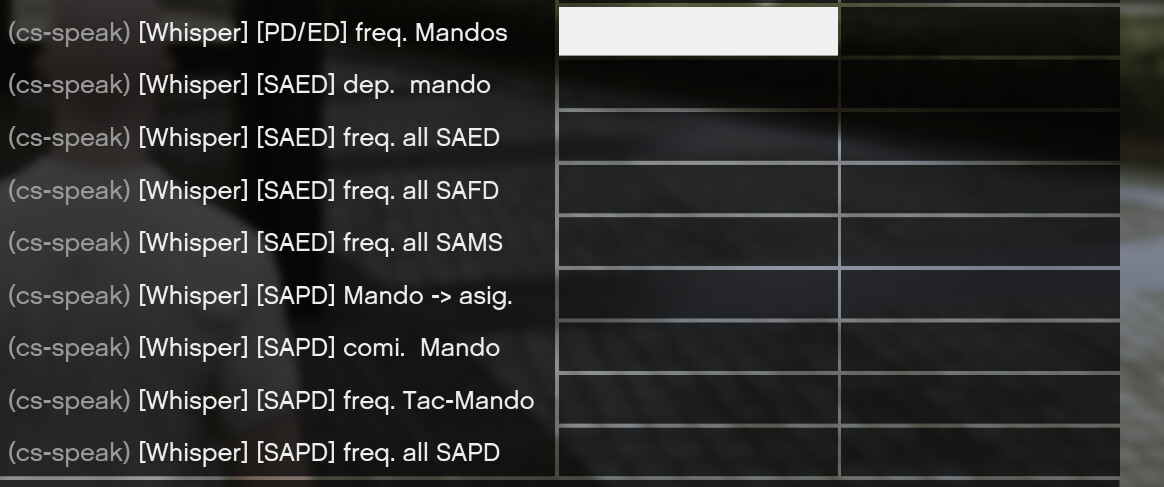The height and width of the screenshot is (487, 1164).
Task: Choose secondary key slot for freq. all SAED
Action: click(x=980, y=137)
